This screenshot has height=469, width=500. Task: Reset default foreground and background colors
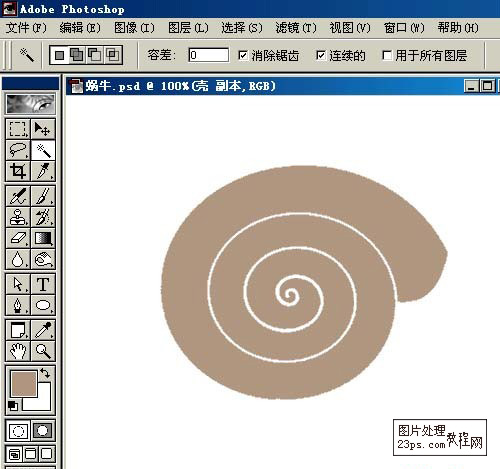13,405
